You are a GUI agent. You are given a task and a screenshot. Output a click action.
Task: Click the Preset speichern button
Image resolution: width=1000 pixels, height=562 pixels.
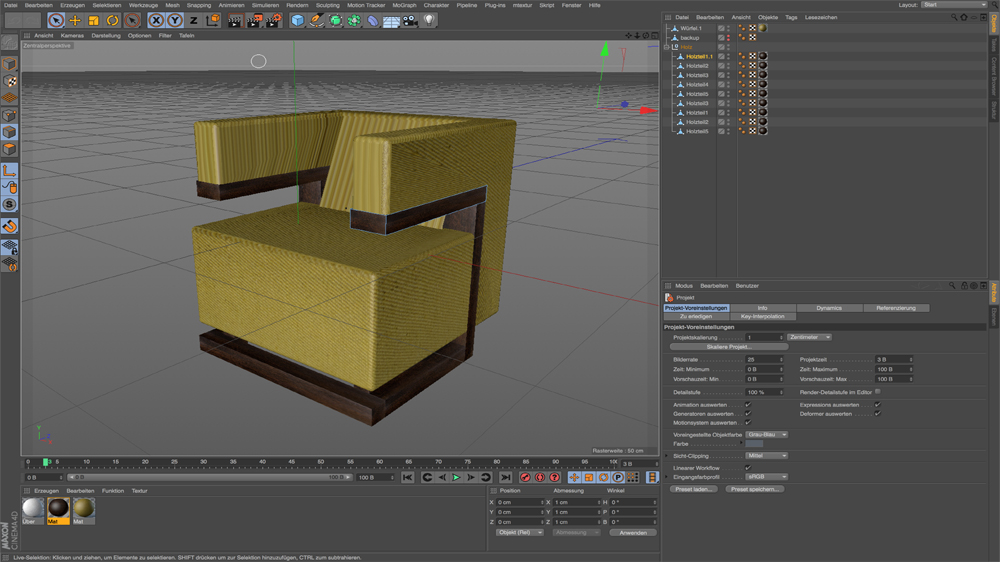[755, 489]
